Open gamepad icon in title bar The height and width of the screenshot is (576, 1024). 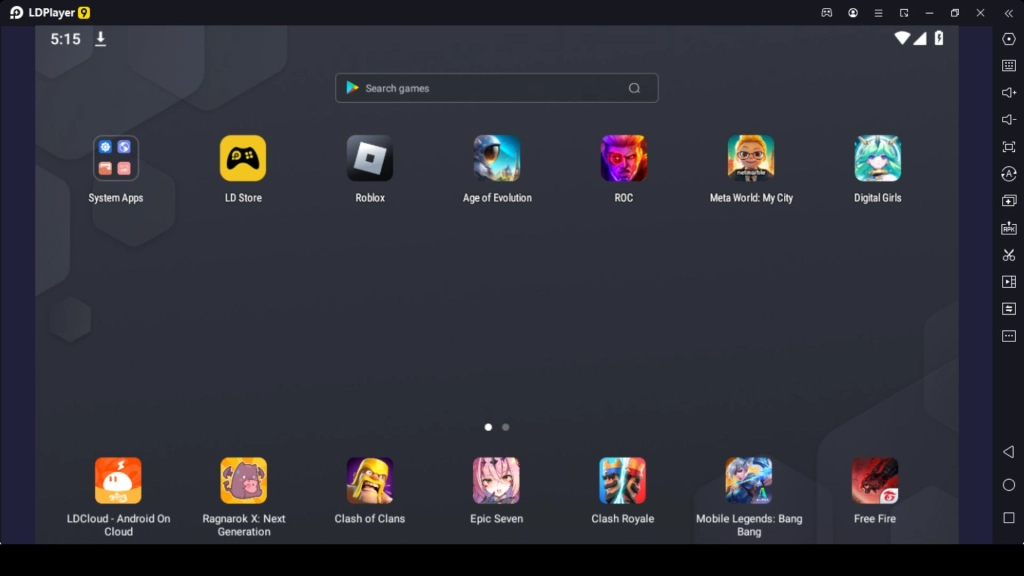(827, 12)
